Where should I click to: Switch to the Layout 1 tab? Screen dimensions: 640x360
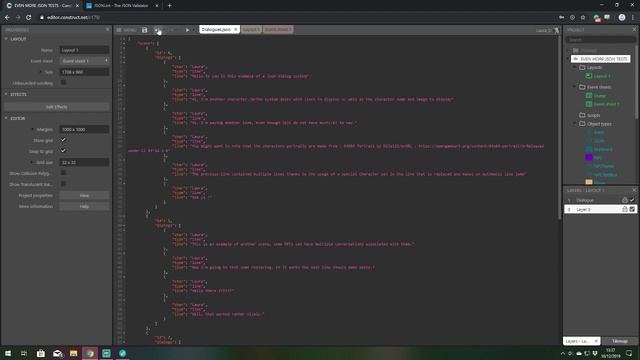tap(251, 29)
